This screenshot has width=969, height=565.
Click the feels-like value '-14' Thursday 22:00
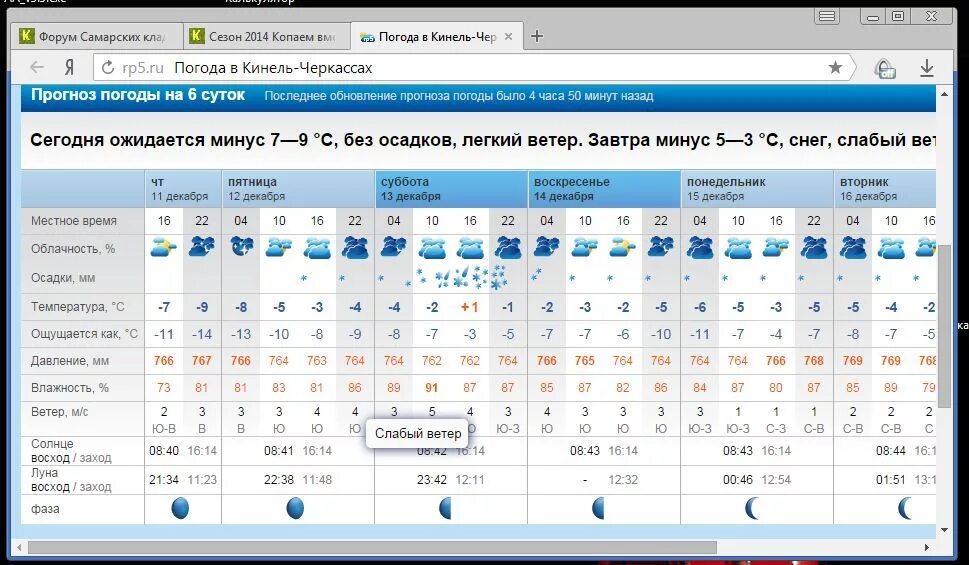(202, 334)
